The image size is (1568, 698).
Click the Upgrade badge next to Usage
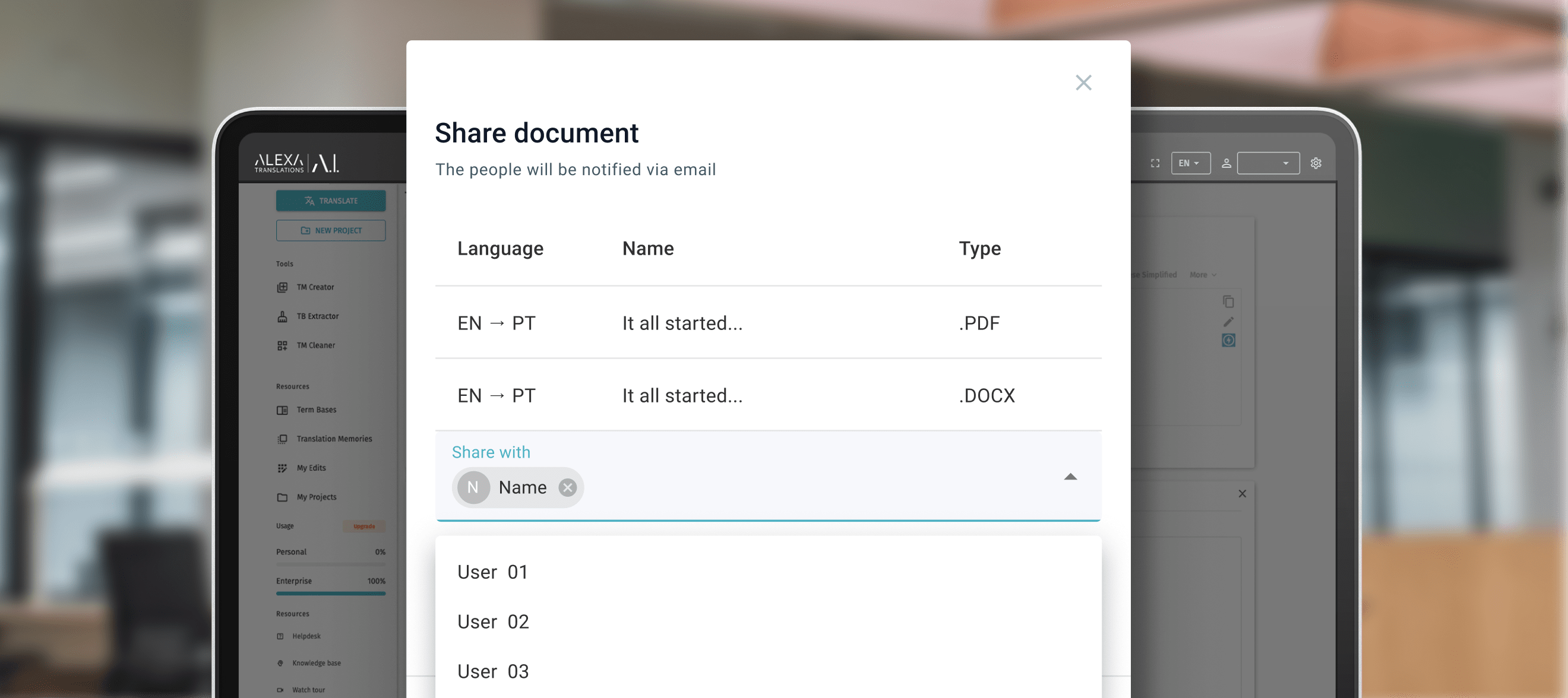pyautogui.click(x=364, y=526)
